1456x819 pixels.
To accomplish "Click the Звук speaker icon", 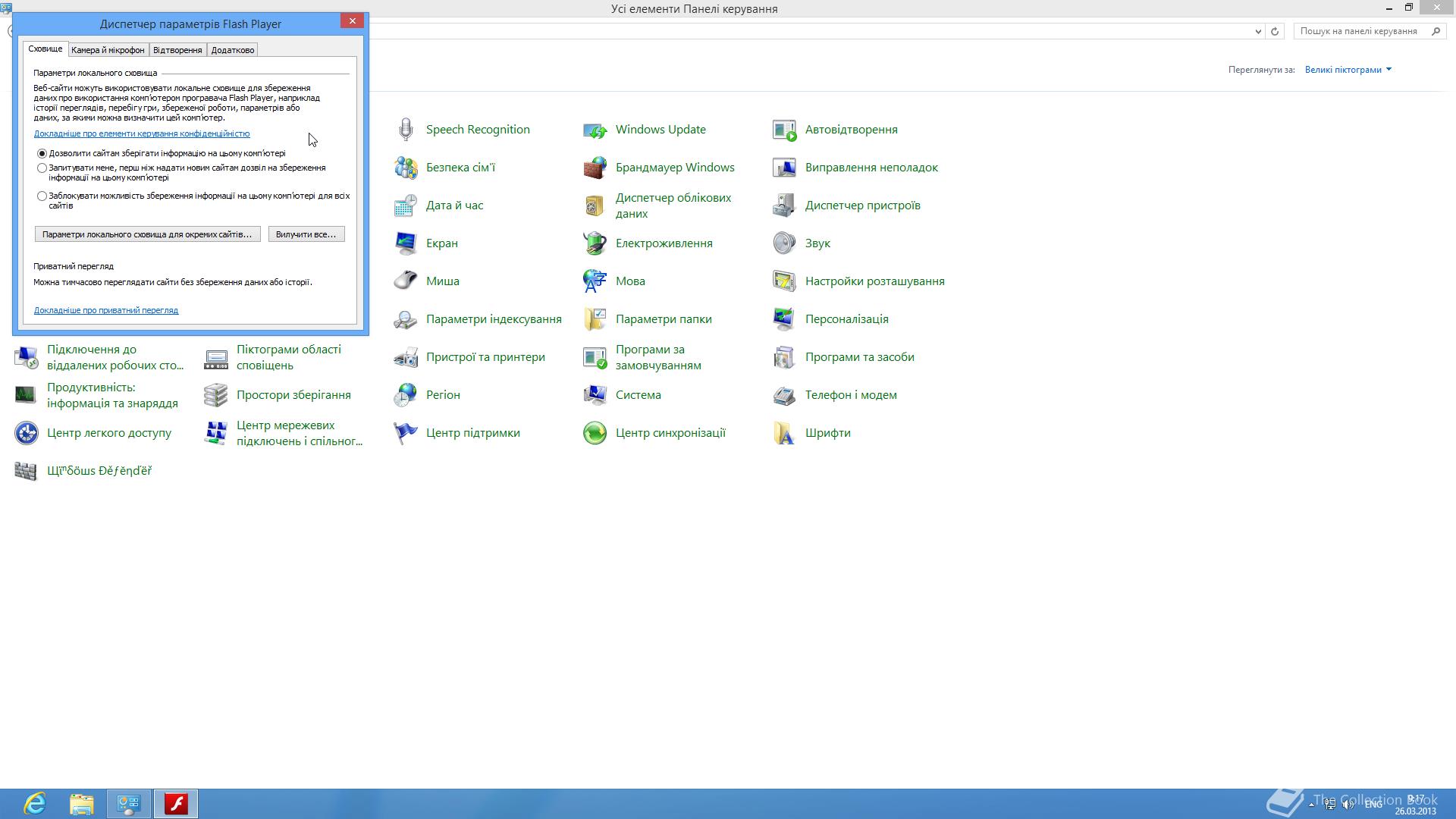I will pyautogui.click(x=785, y=243).
